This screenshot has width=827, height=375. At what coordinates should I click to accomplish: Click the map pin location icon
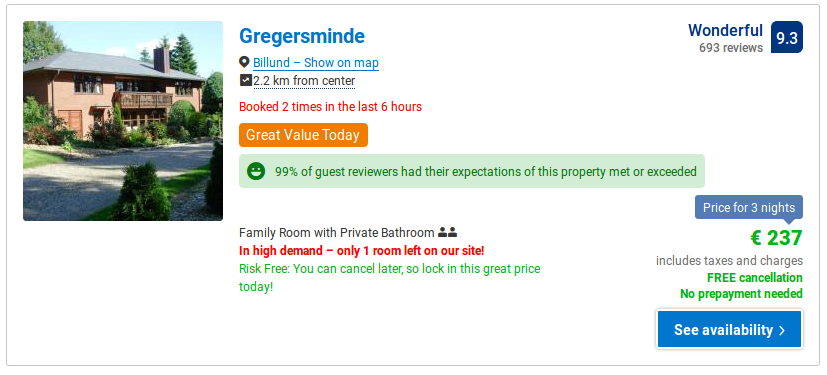click(x=244, y=62)
